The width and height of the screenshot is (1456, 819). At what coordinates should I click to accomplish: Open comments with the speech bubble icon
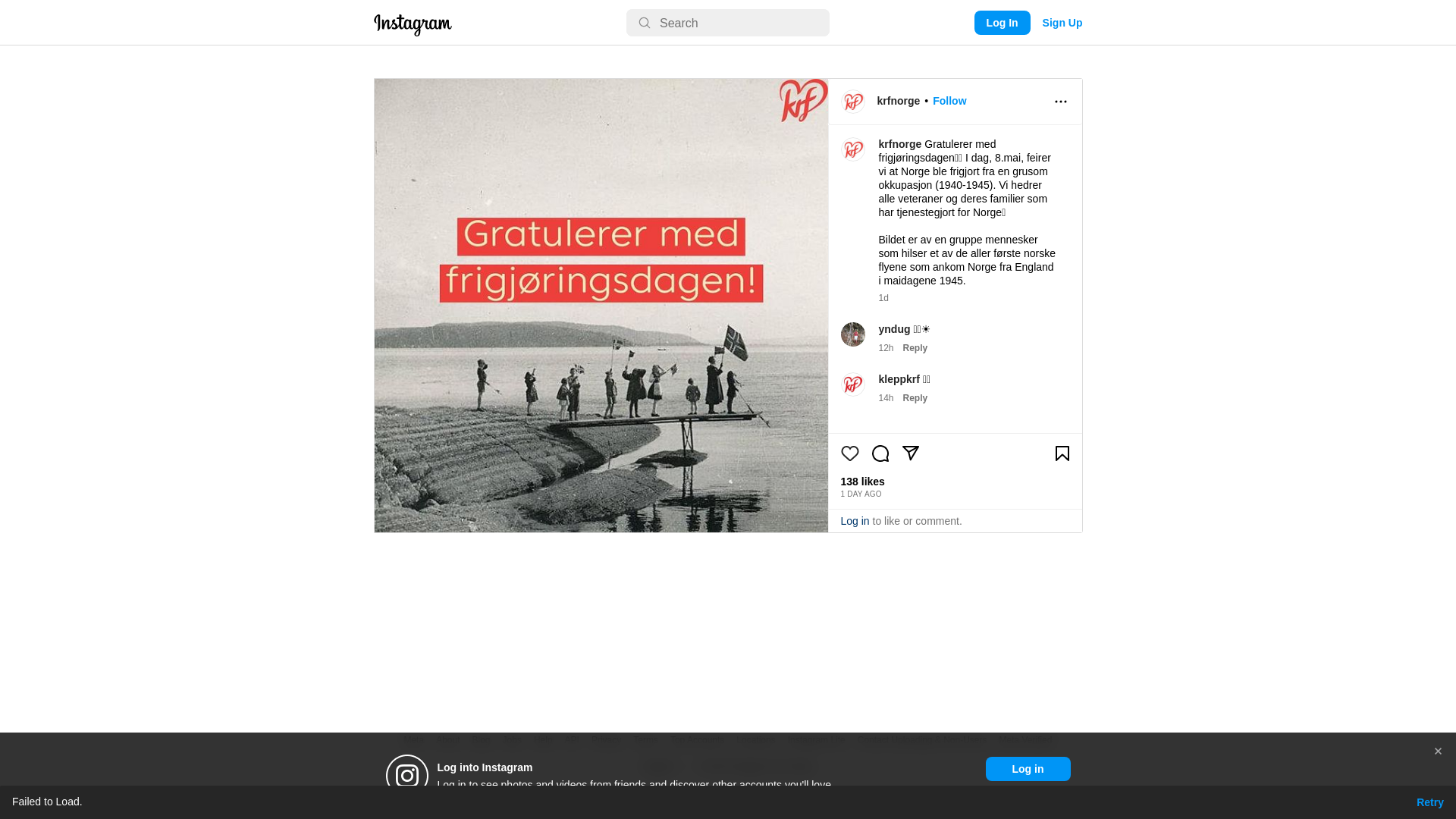point(880,453)
